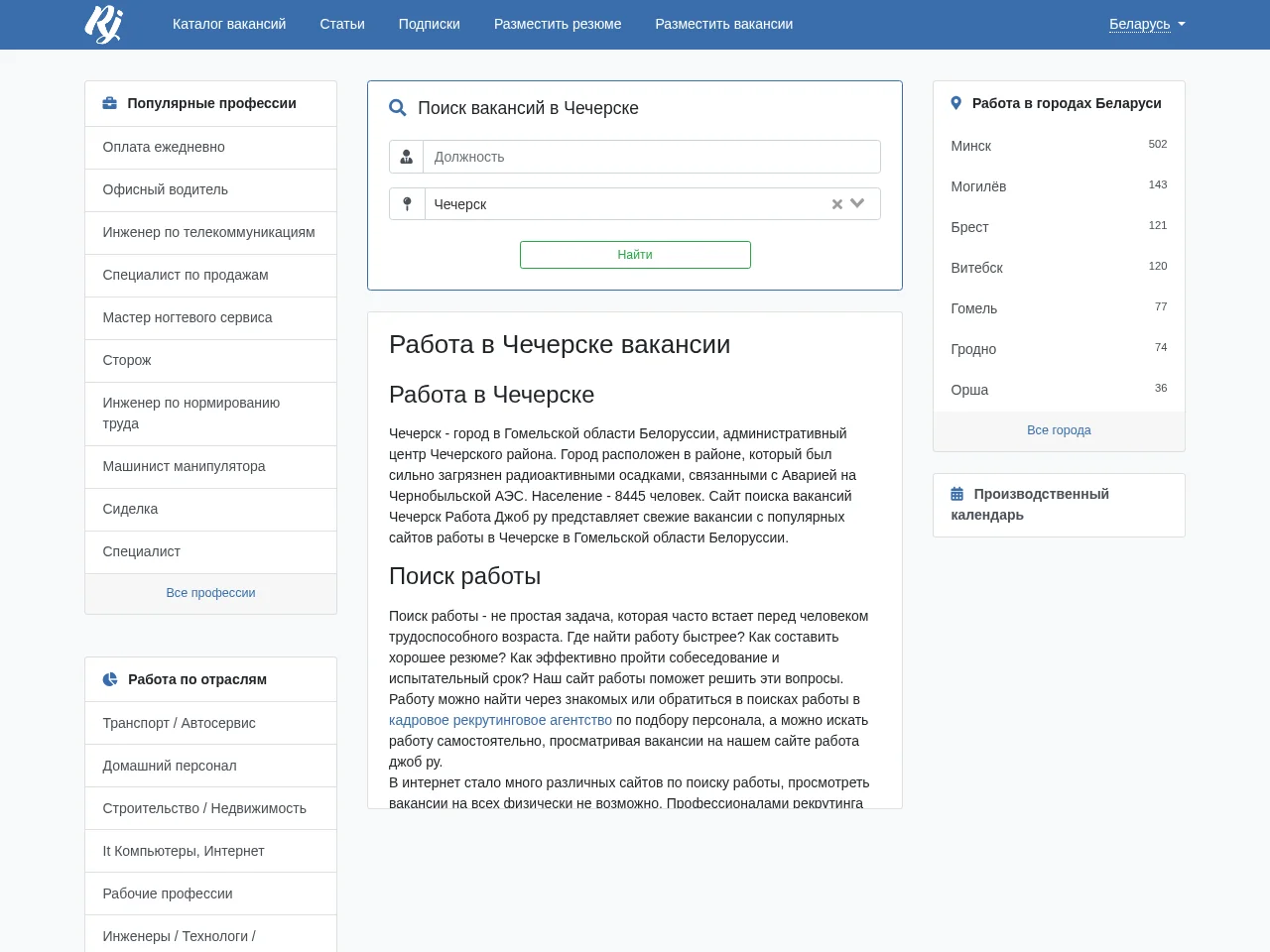Open It Компьютеры, Интернет industry
Screen dimensions: 1270x952
(210, 851)
